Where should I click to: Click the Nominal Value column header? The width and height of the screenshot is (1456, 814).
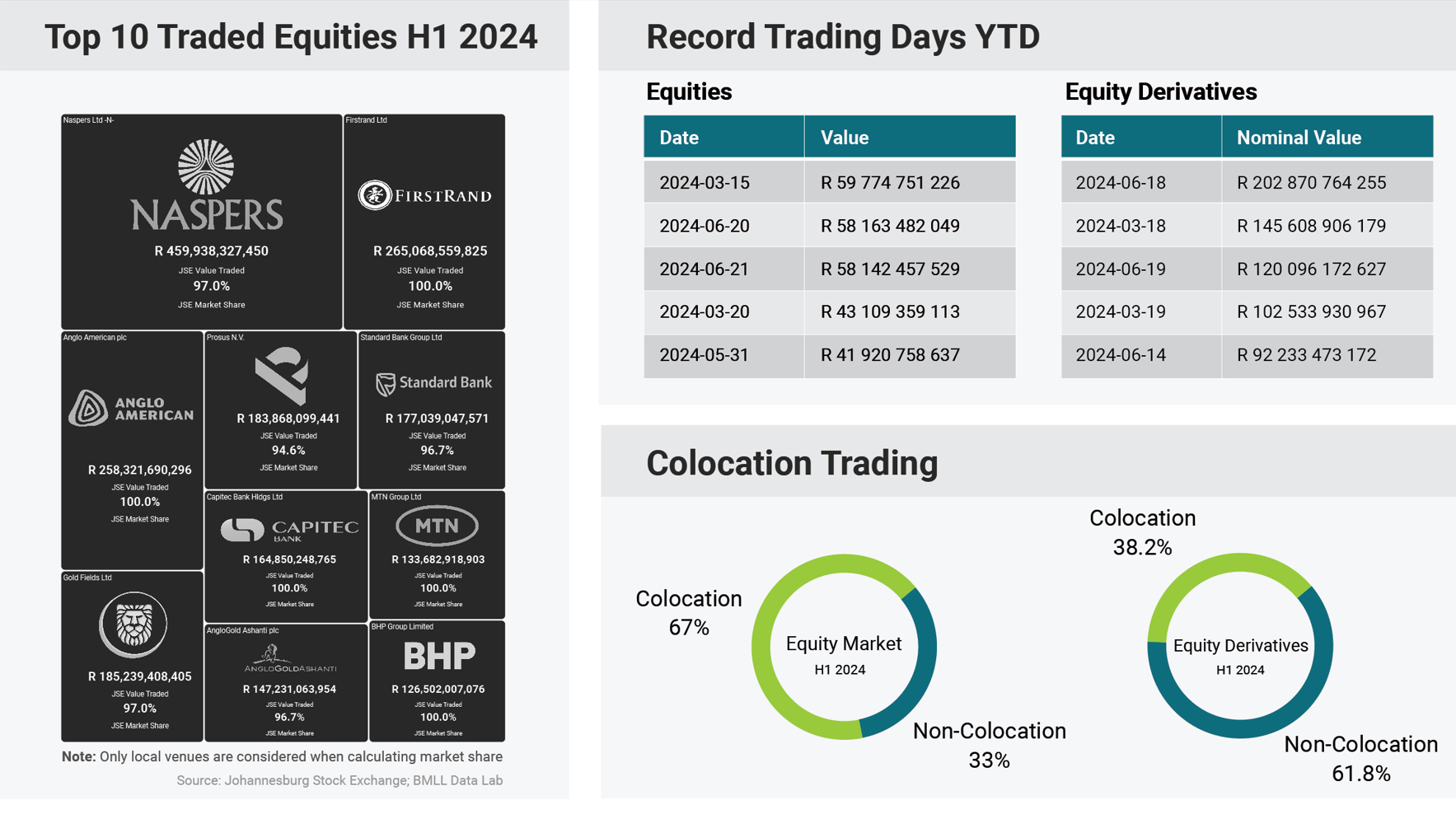coord(1327,137)
